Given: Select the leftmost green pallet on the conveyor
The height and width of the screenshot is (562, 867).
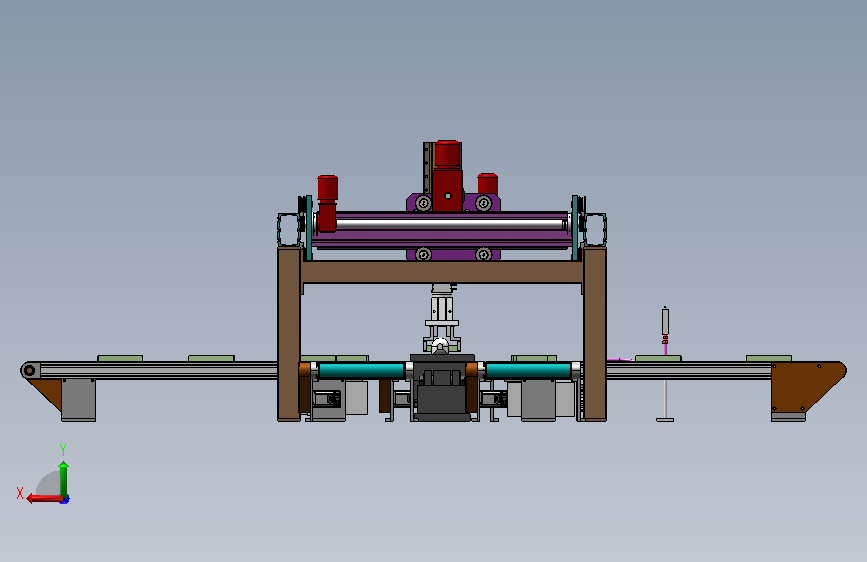Looking at the screenshot, I should [120, 358].
